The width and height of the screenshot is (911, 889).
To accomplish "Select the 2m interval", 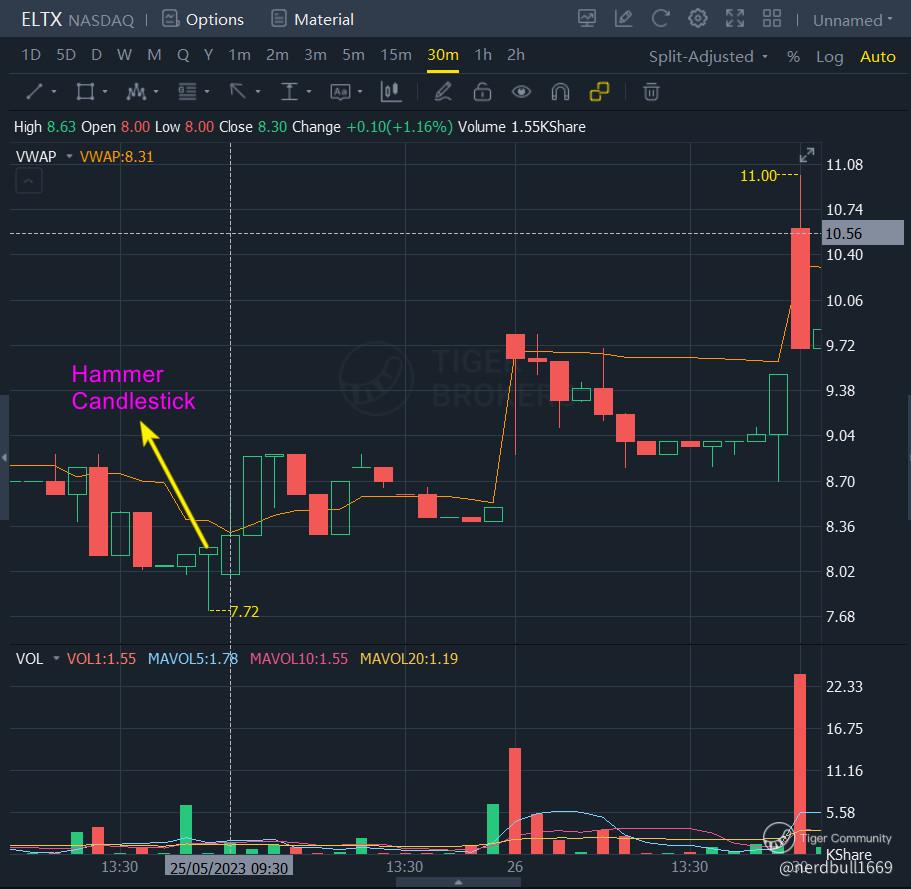I will coord(277,55).
